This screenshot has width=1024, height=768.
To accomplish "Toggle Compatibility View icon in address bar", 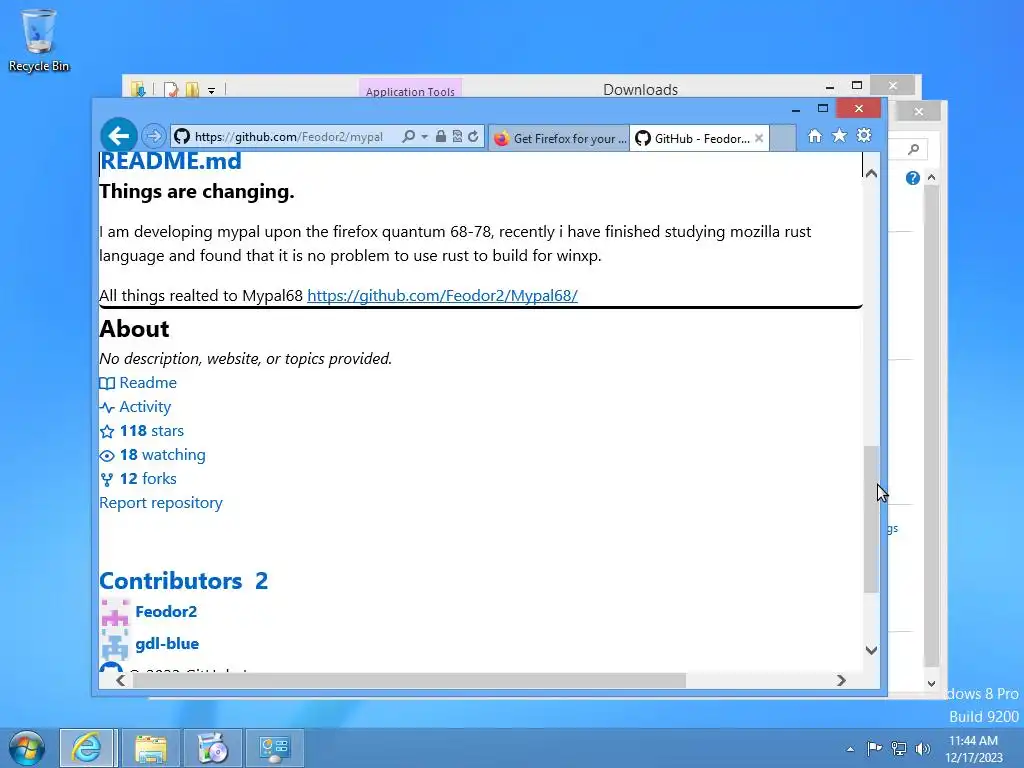I will click(x=457, y=136).
